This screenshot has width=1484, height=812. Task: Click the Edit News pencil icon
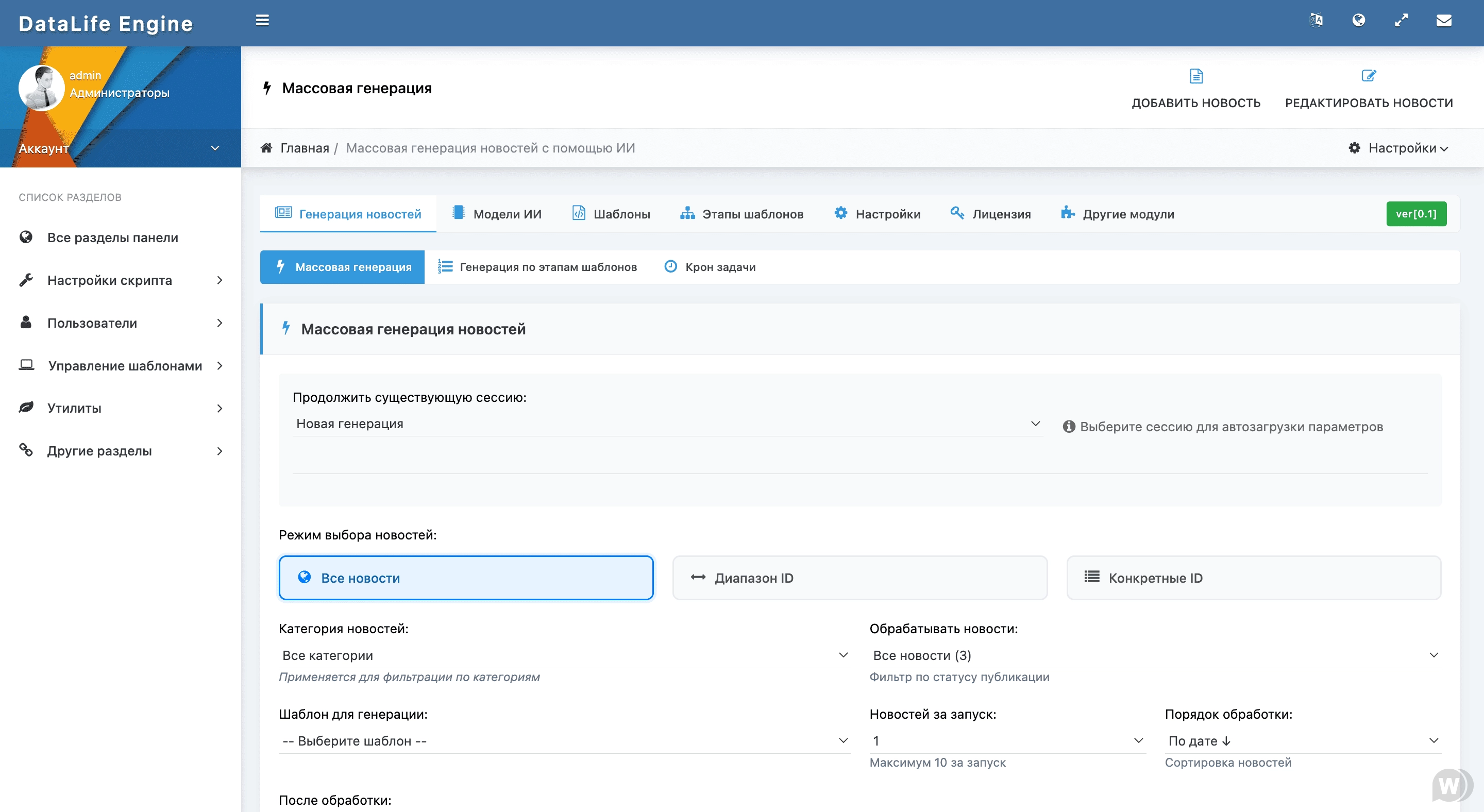click(1369, 76)
